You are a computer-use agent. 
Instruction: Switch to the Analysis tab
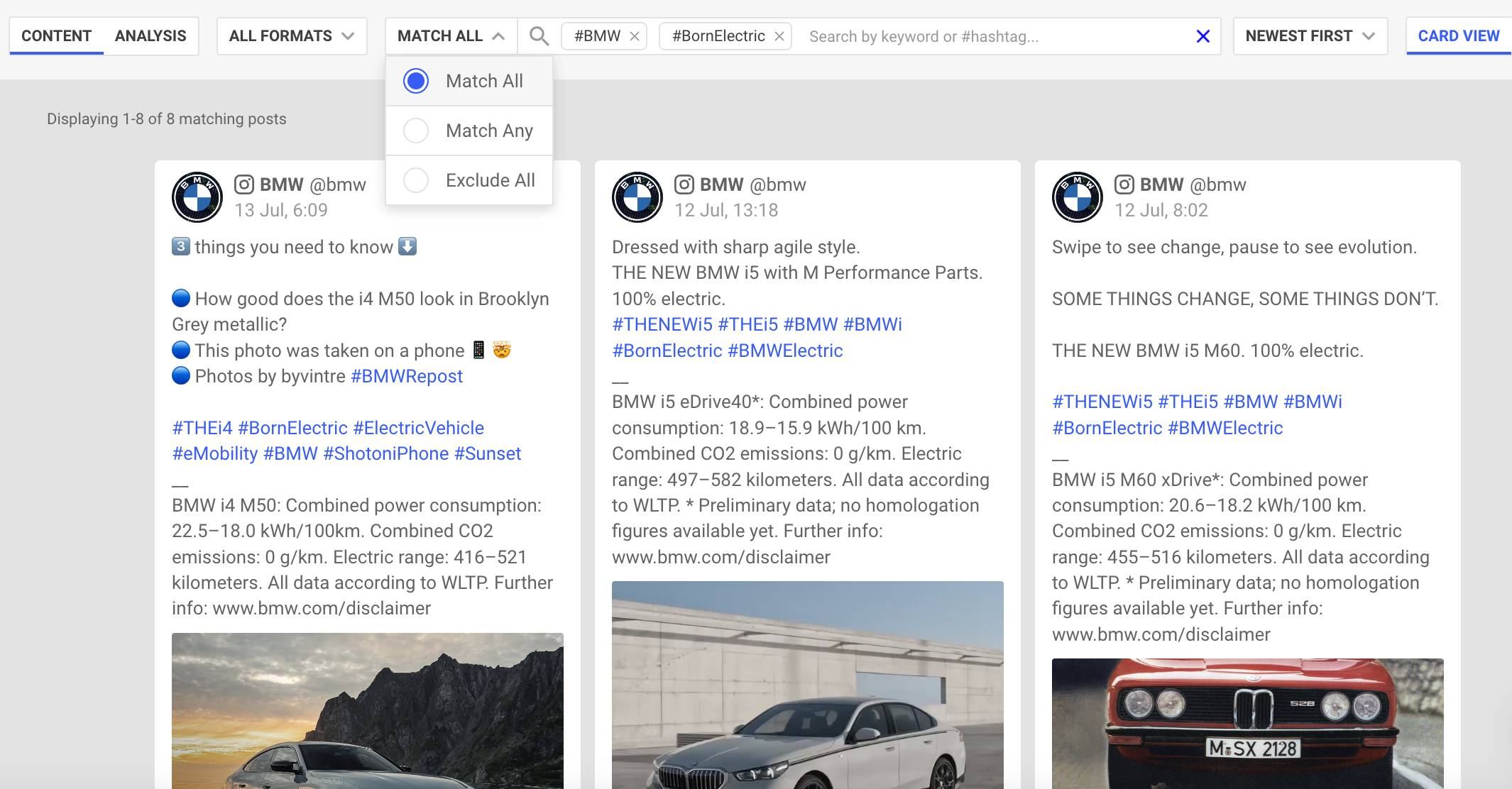pos(151,35)
